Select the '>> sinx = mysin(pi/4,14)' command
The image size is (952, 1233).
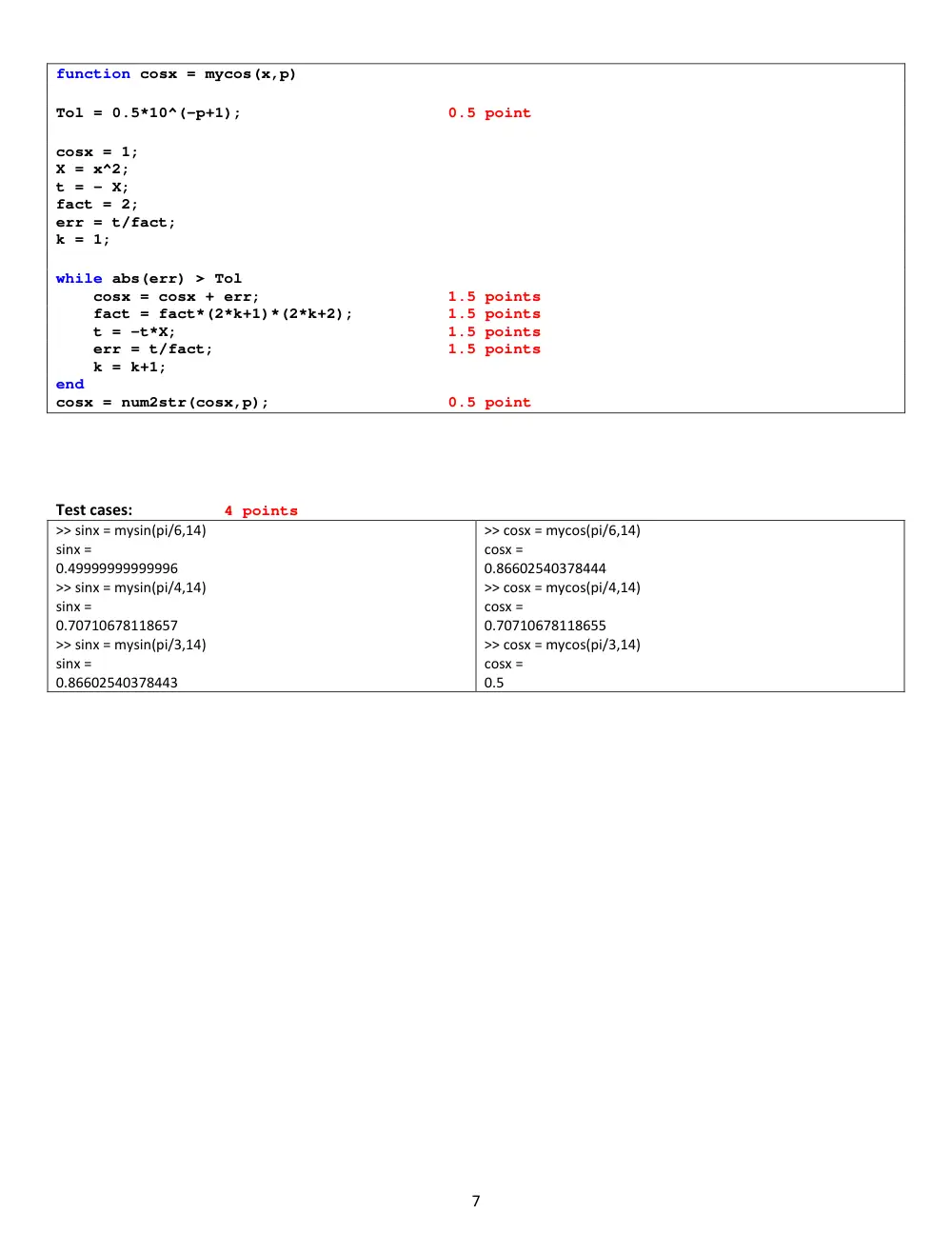(x=131, y=588)
